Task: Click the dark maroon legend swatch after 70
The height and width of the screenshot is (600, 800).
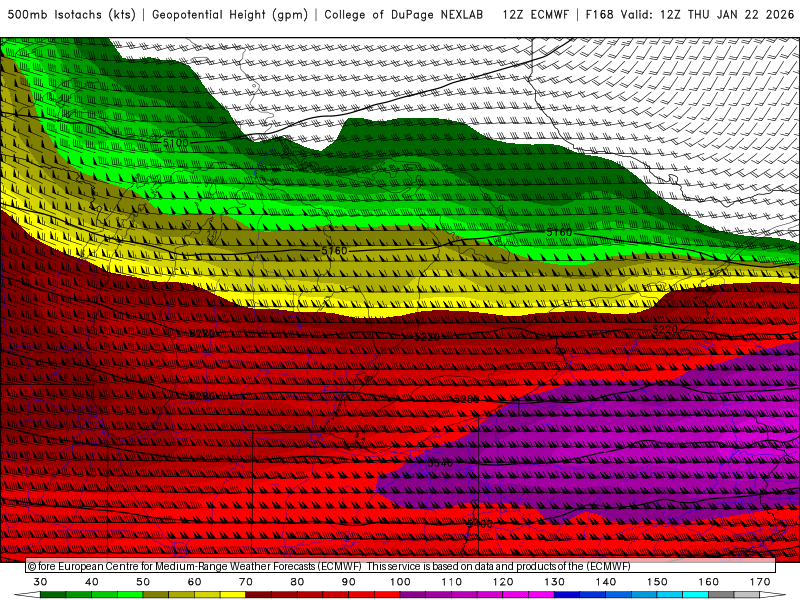Action: 259,595
